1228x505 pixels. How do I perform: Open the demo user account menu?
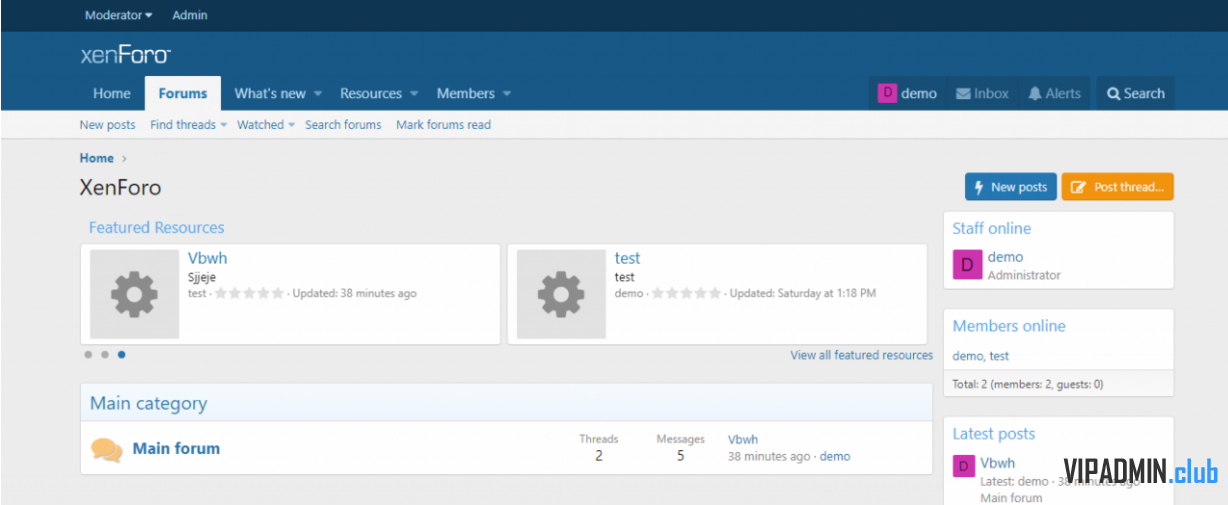[908, 93]
